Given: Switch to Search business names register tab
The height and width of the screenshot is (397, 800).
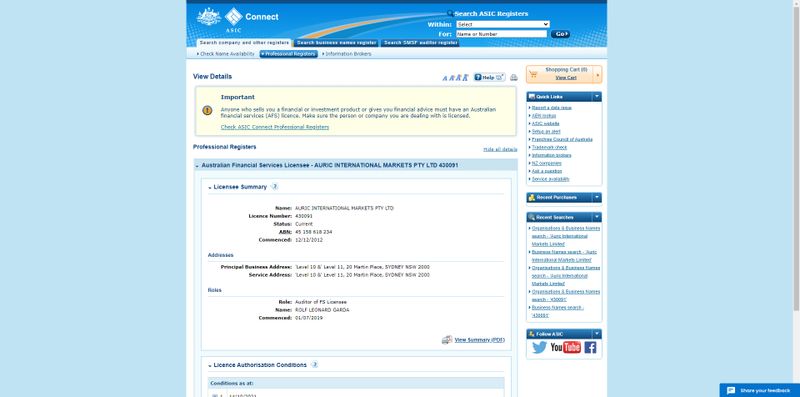Looking at the screenshot, I should (x=336, y=43).
